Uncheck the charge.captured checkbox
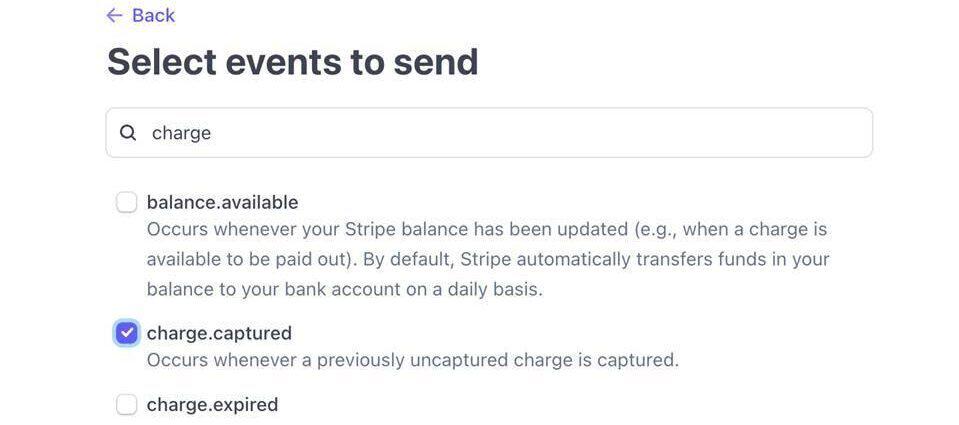 (126, 333)
